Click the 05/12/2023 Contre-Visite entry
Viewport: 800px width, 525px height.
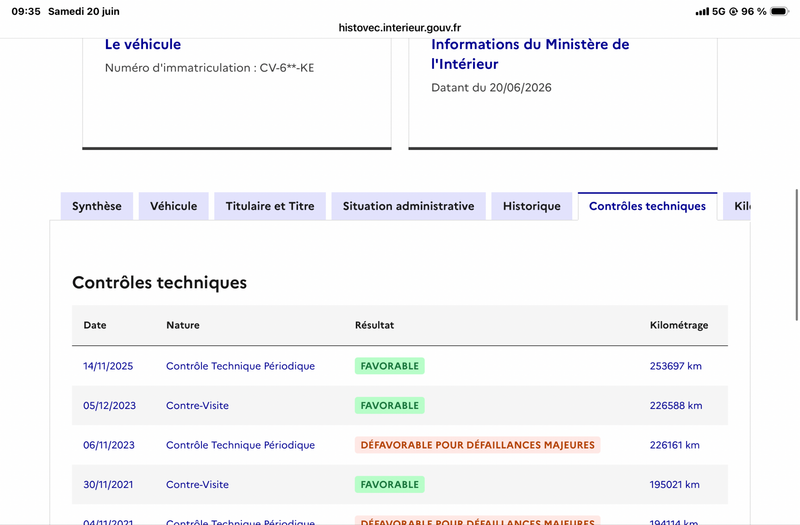point(197,406)
